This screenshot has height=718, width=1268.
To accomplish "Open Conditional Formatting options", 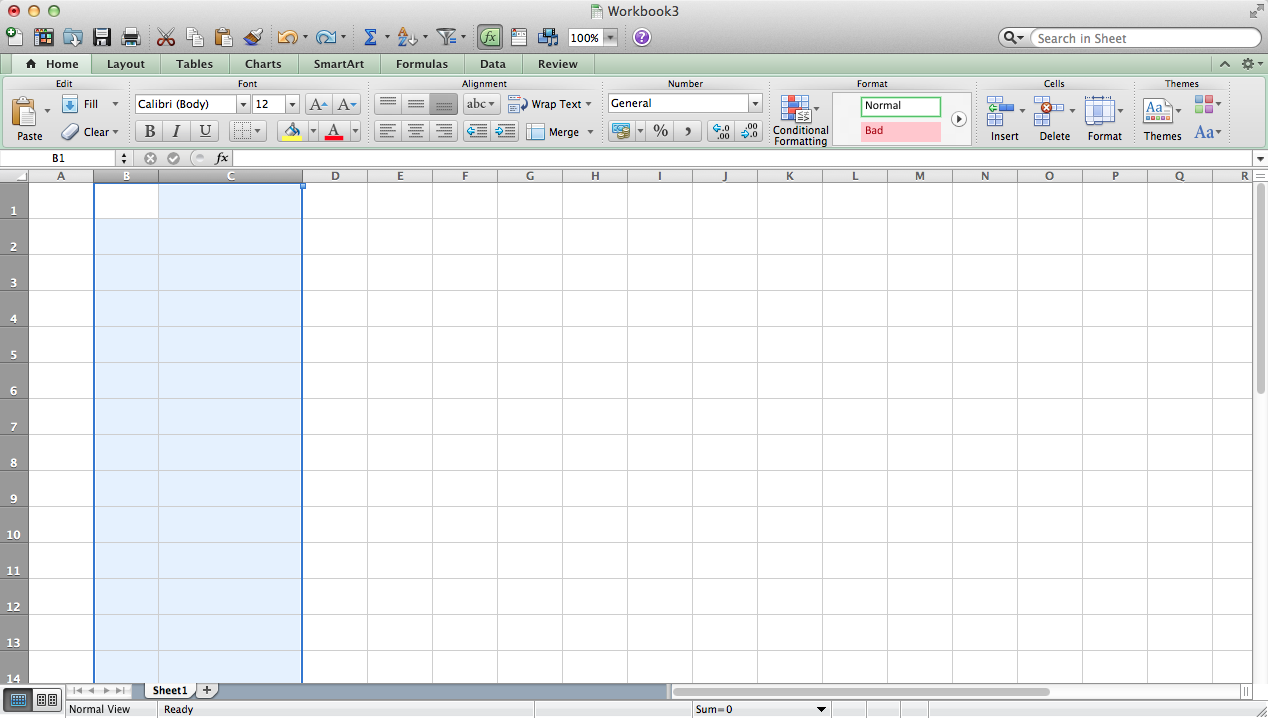I will [800, 120].
